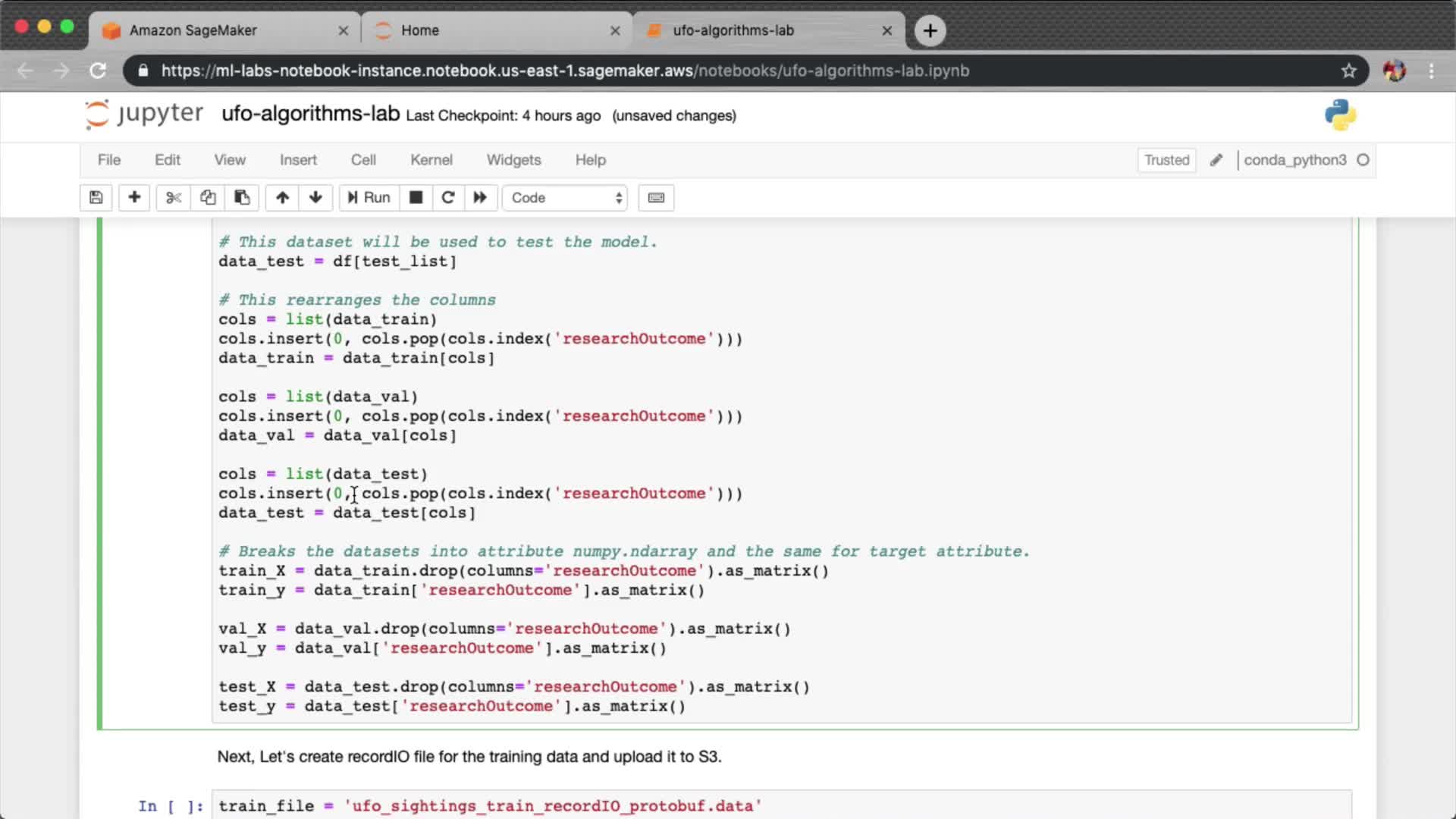Screen dimensions: 1456x819
Task: Click the save and checkpoint icon
Action: [96, 198]
